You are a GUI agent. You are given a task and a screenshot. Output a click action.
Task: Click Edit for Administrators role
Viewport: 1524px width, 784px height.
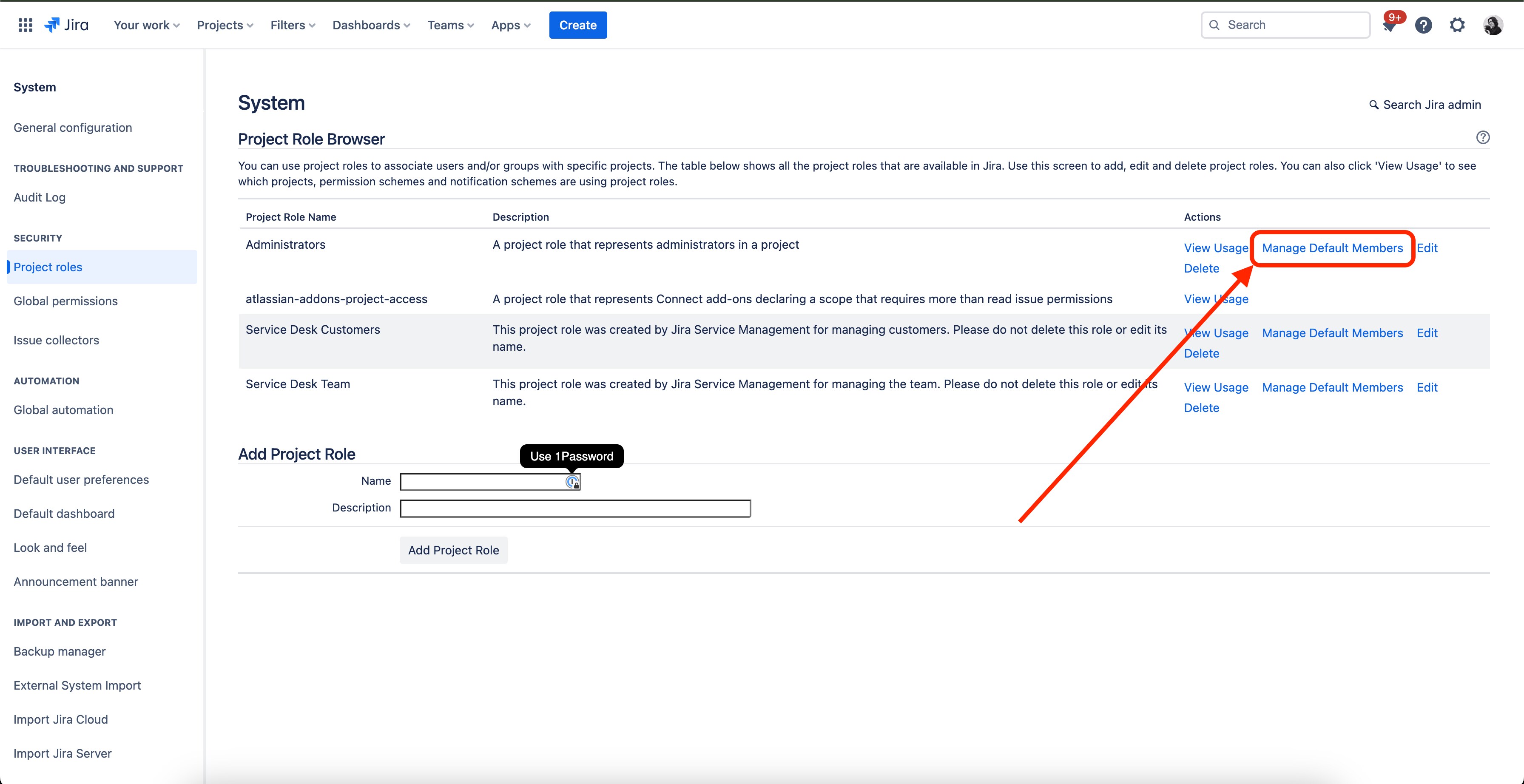[x=1427, y=248]
